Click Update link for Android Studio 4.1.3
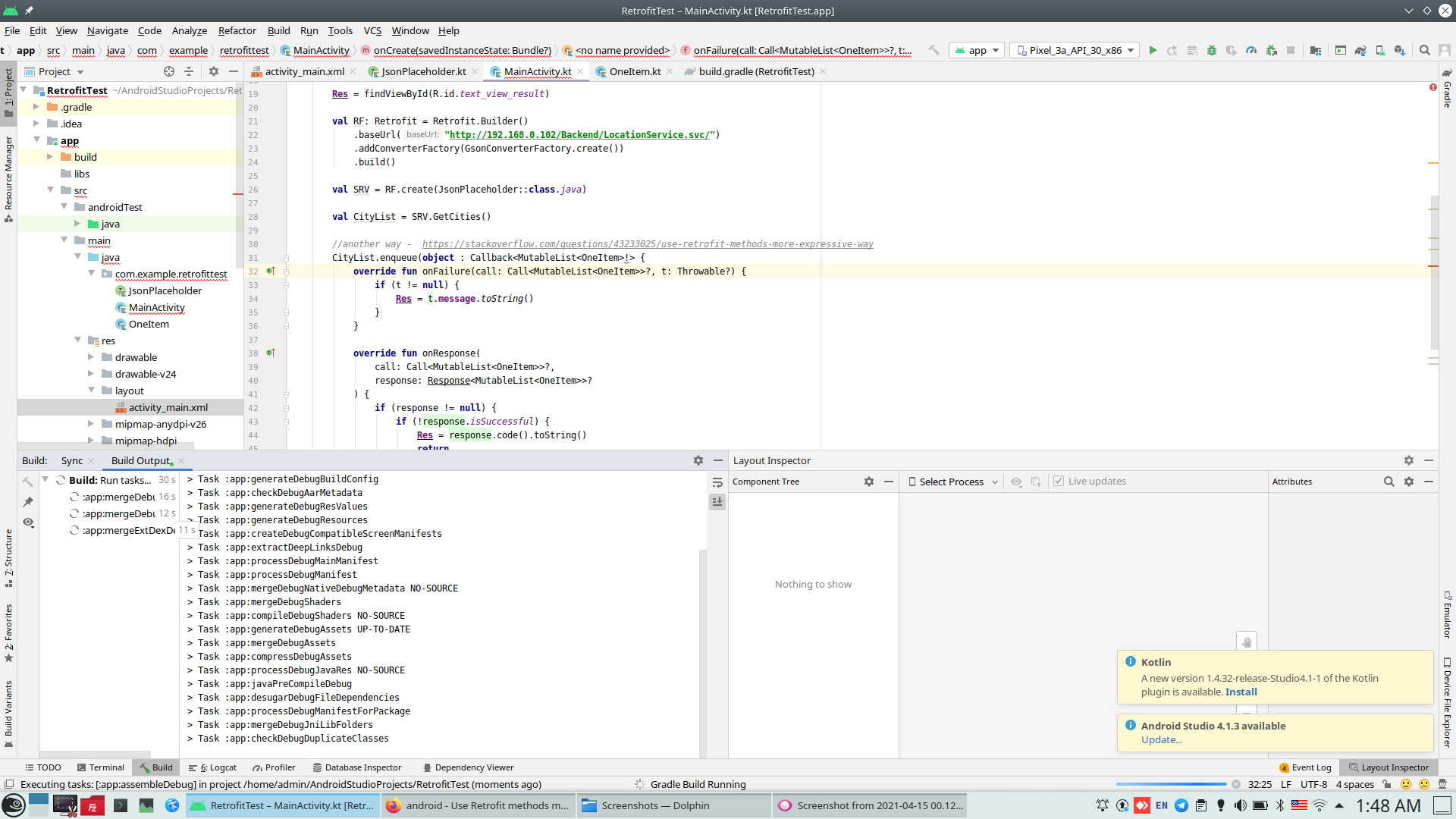The width and height of the screenshot is (1456, 819). pyautogui.click(x=1161, y=740)
